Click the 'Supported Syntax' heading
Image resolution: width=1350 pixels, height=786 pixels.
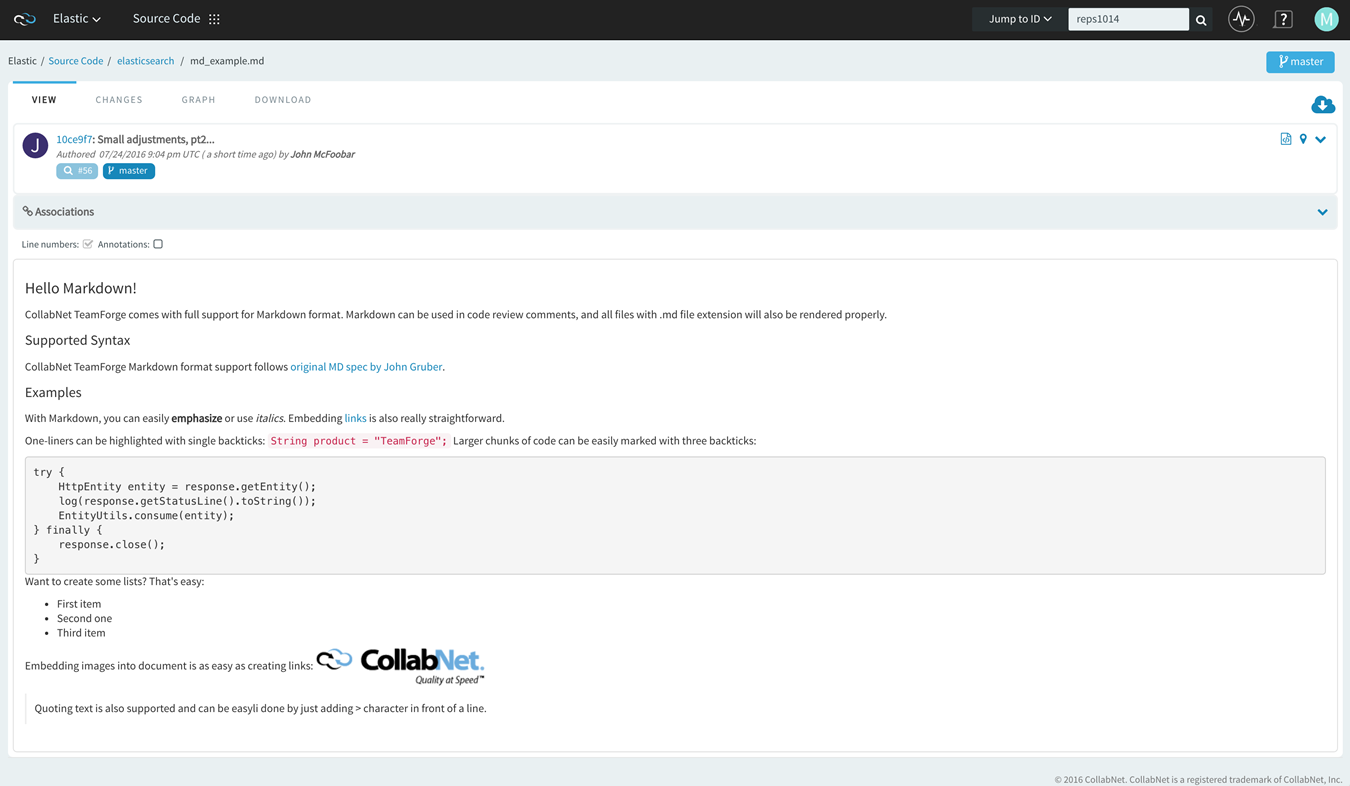77,340
